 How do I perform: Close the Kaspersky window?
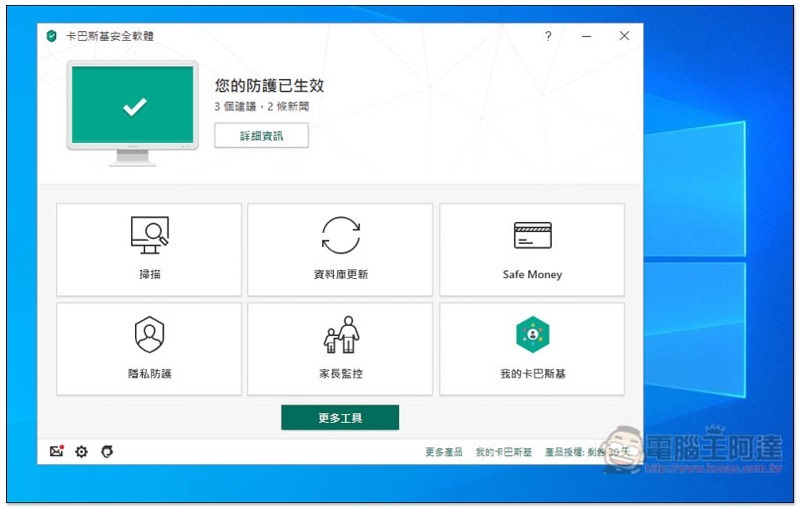624,36
